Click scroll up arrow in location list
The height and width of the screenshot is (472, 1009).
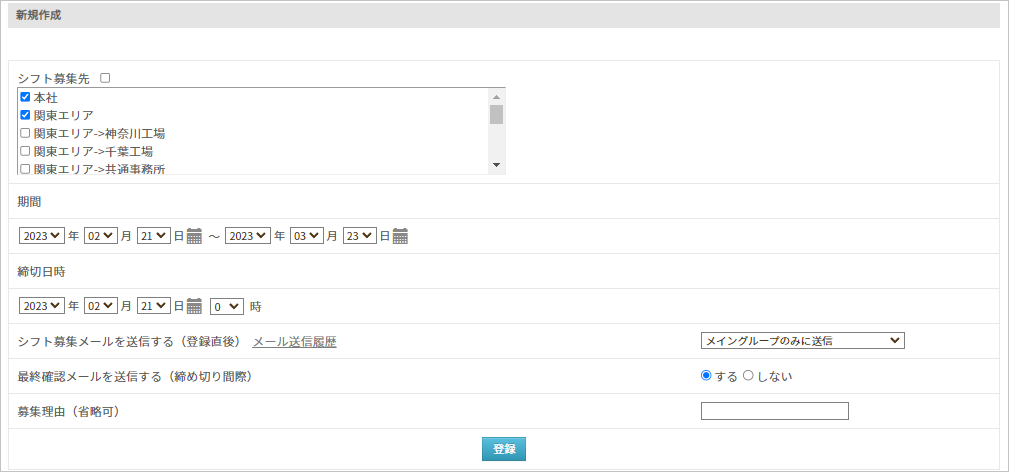click(496, 97)
